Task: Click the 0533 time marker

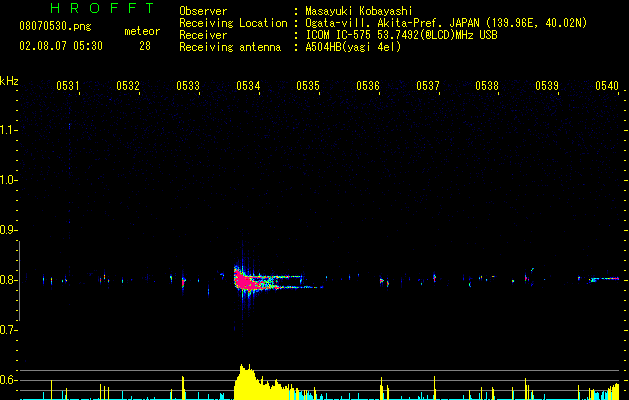Action: point(188,86)
